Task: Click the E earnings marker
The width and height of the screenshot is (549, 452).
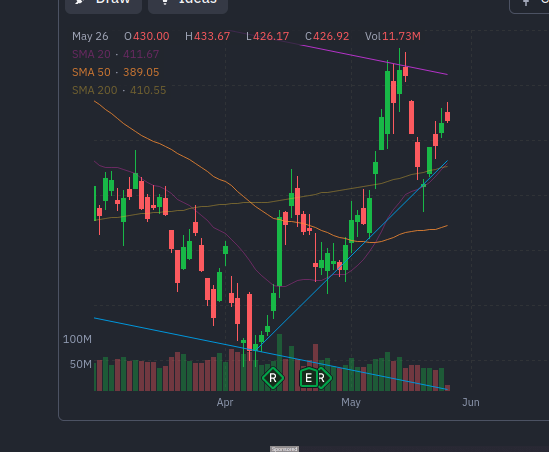Action: [x=308, y=378]
